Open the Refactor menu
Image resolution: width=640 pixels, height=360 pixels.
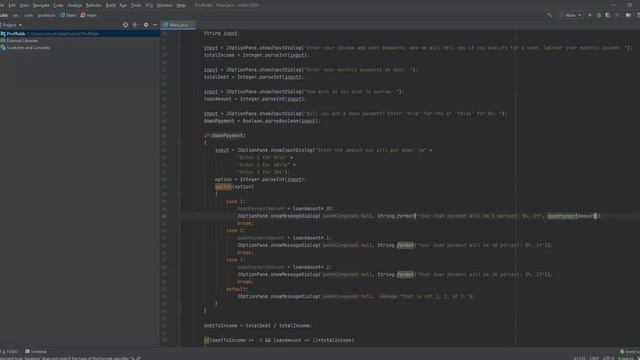point(93,5)
